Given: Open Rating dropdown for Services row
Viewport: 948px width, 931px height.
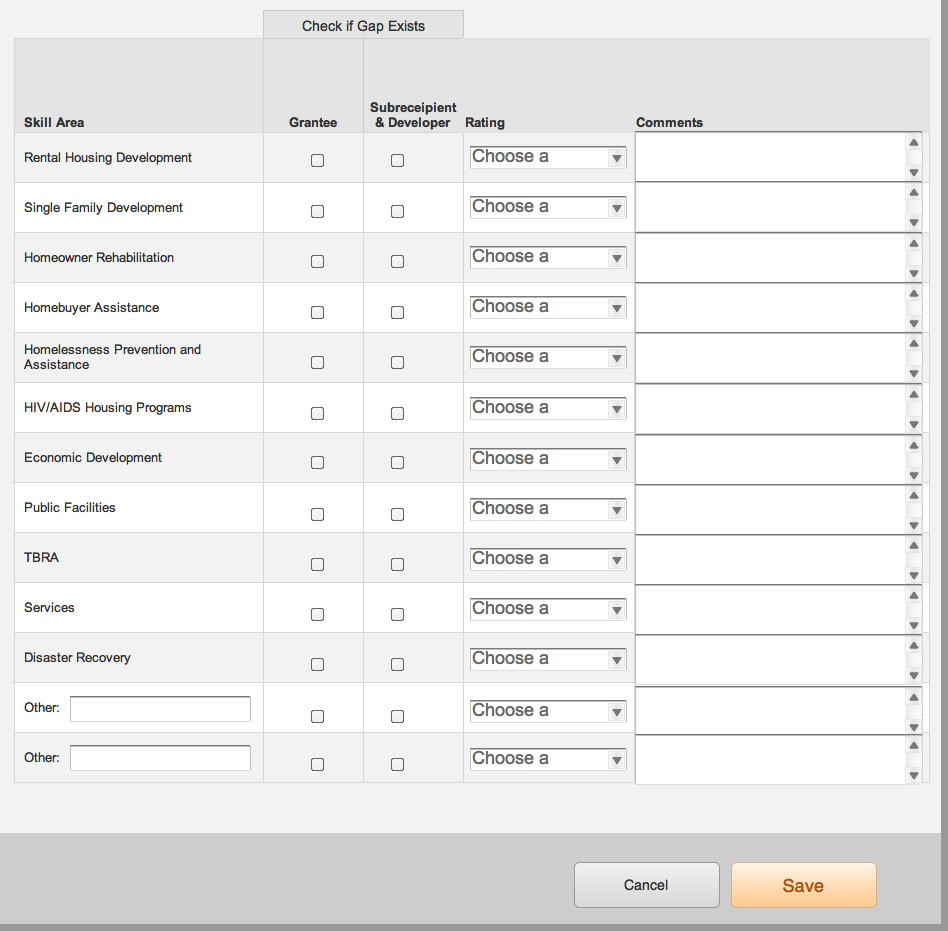Looking at the screenshot, I should click(x=548, y=609).
